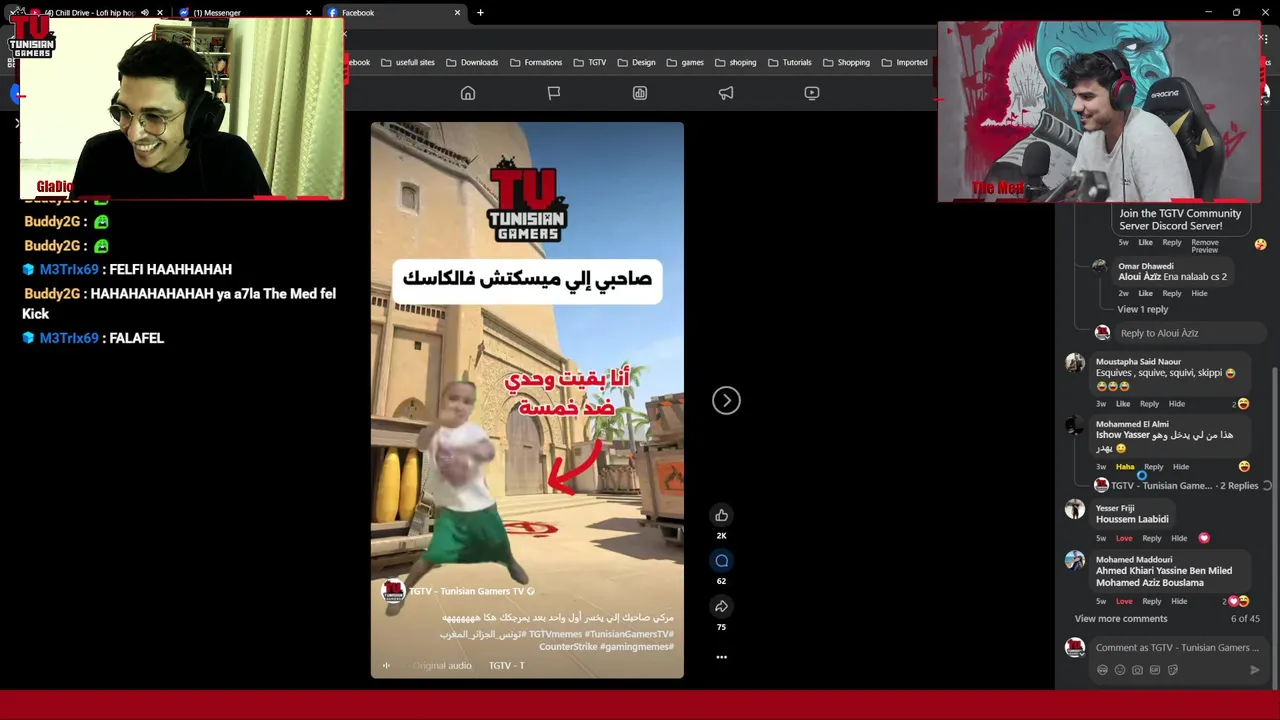The width and height of the screenshot is (1280, 720).
Task: Insert sticker in comment box
Action: 1173,670
